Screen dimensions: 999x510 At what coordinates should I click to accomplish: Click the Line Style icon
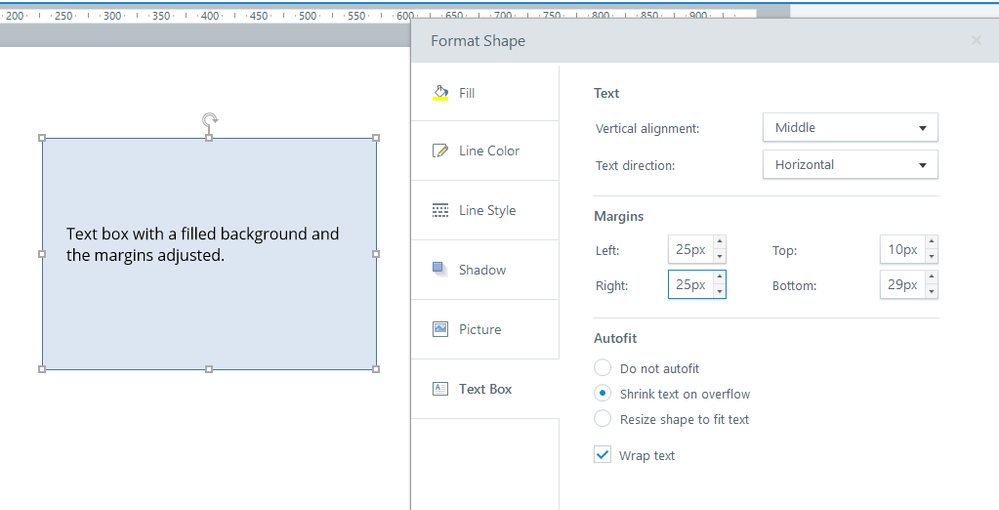coord(440,210)
